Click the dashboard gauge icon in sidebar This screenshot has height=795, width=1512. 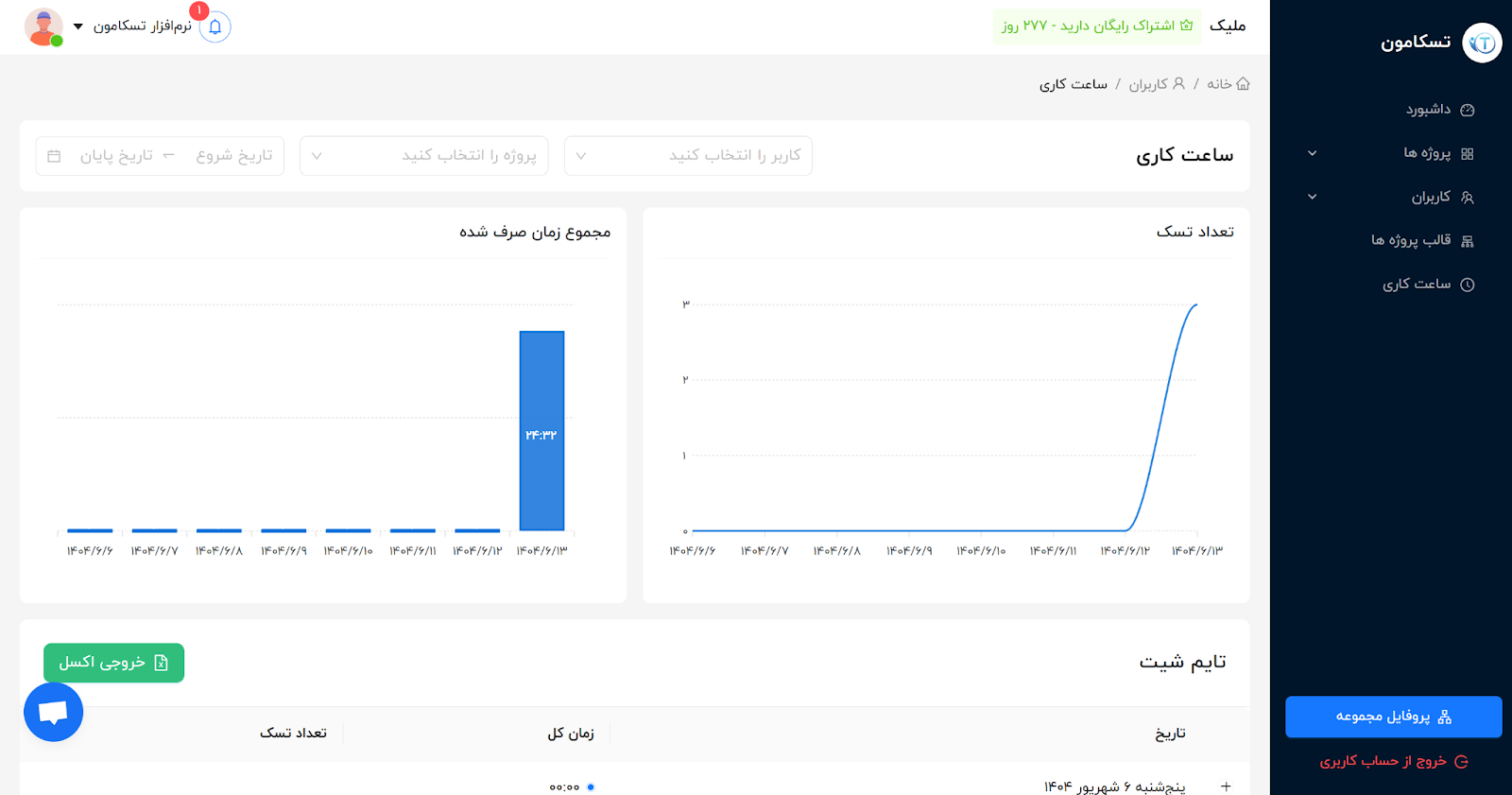click(1467, 110)
